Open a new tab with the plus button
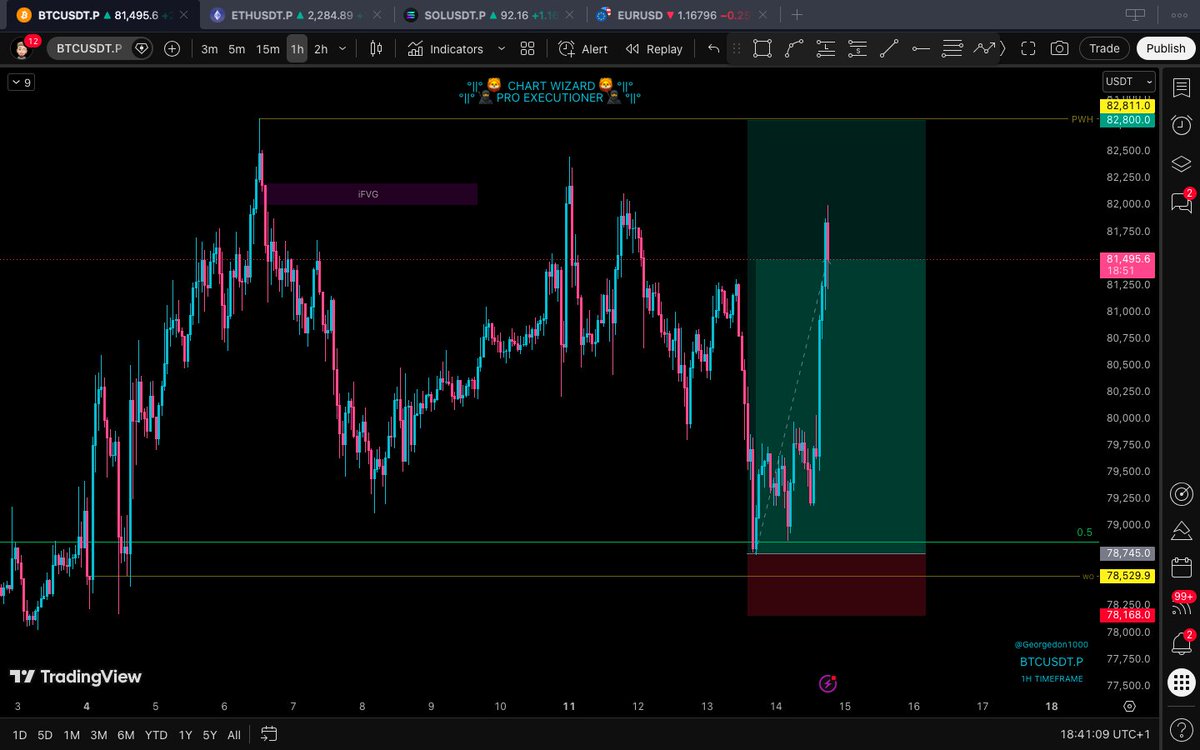The width and height of the screenshot is (1200, 750). [797, 15]
